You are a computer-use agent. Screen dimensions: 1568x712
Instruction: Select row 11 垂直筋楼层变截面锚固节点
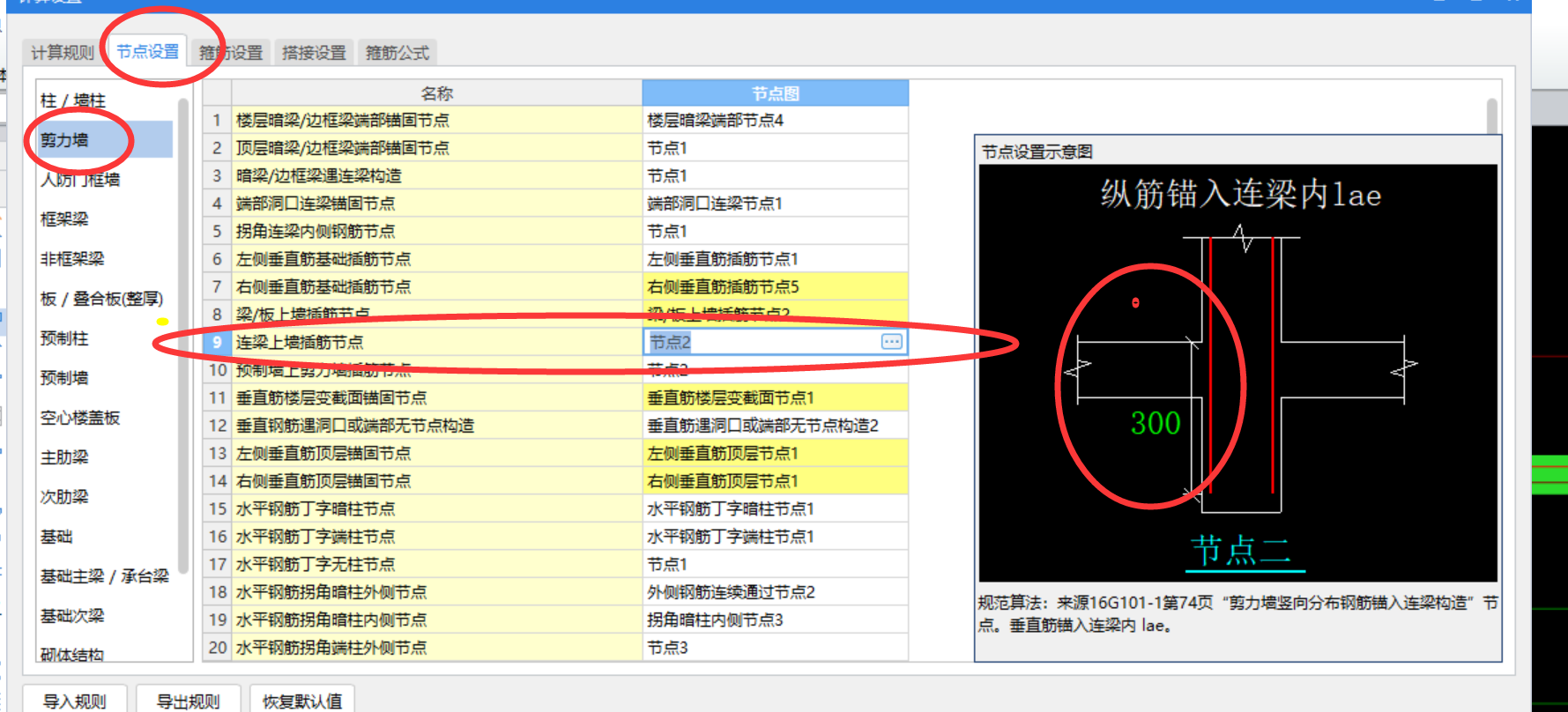pos(437,397)
